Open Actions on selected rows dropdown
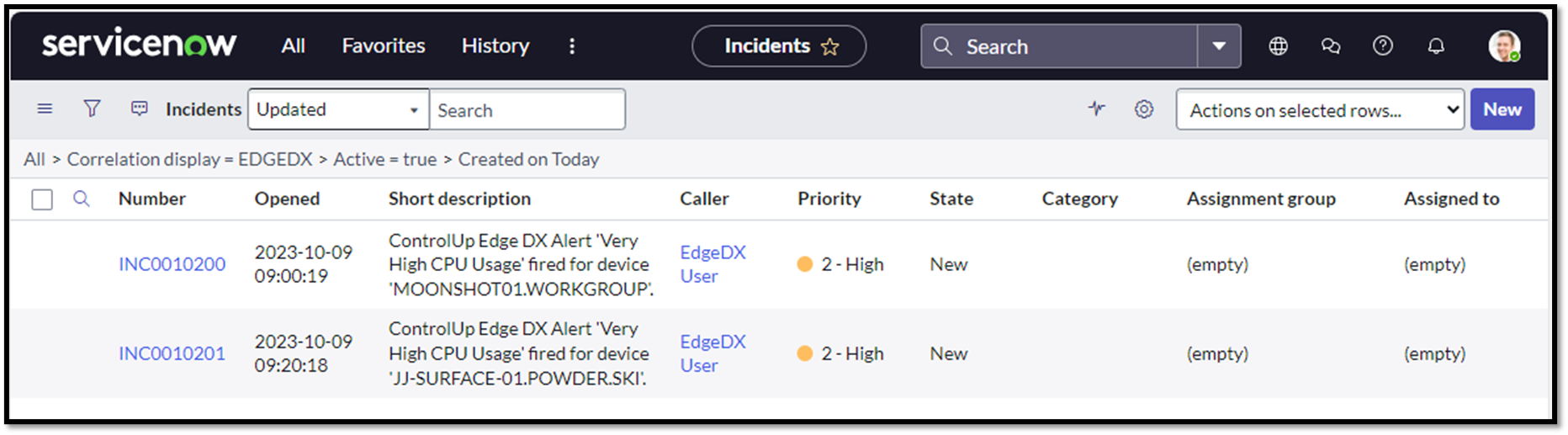The width and height of the screenshot is (1568, 435). (1320, 109)
